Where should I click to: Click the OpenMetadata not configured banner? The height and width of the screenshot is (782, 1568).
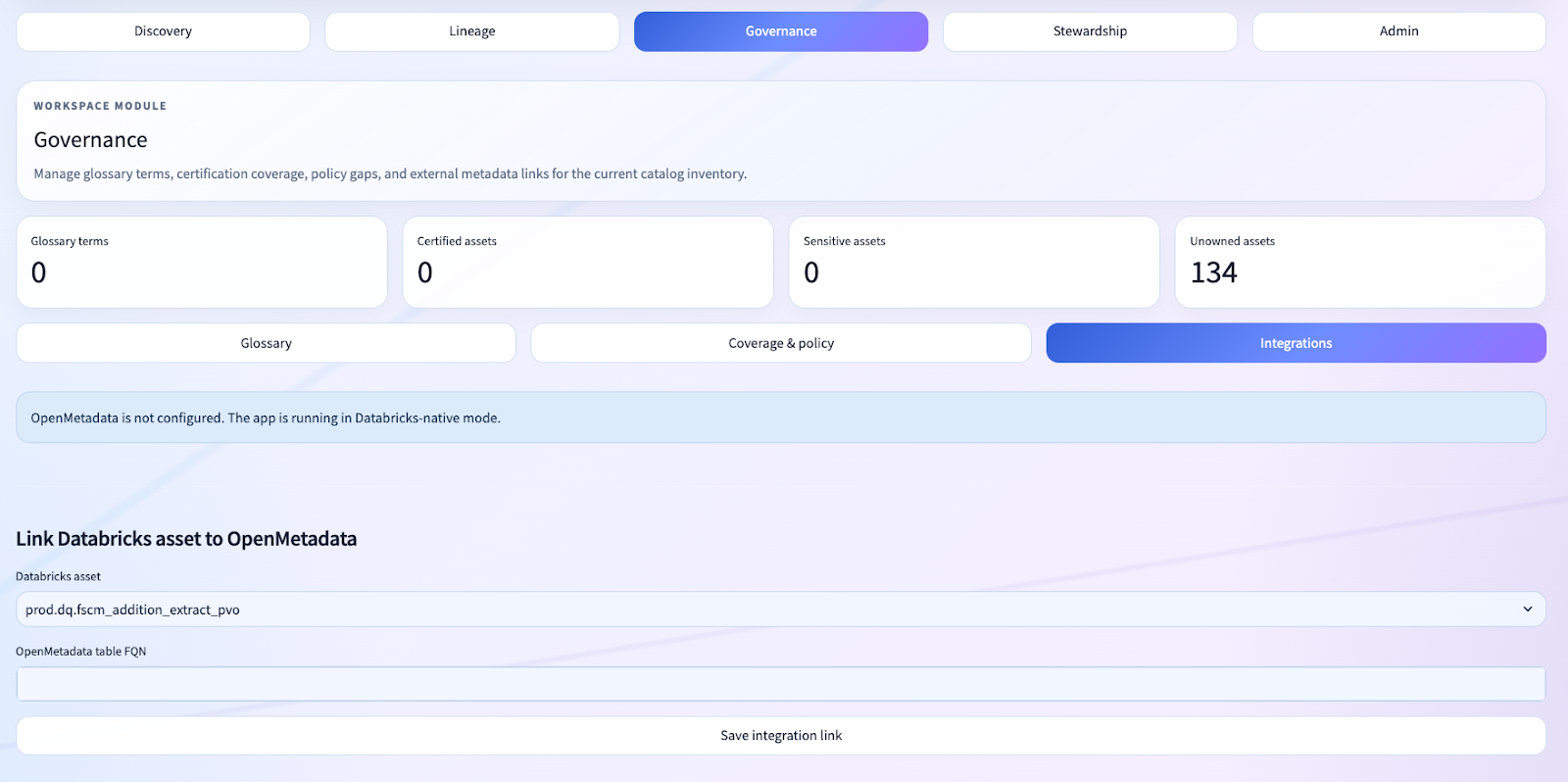click(x=780, y=417)
